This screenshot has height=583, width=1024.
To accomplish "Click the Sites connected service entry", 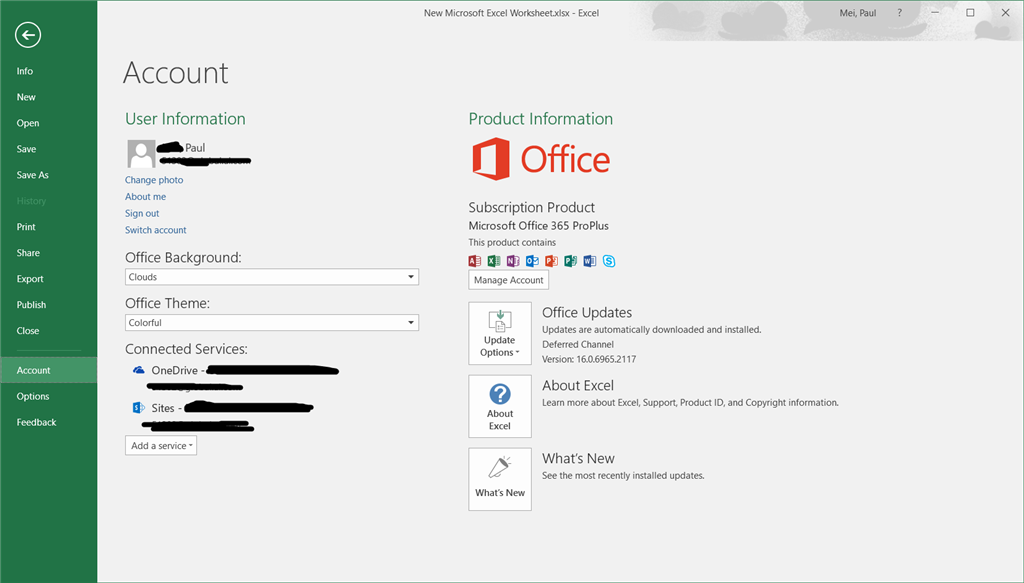I will [223, 415].
